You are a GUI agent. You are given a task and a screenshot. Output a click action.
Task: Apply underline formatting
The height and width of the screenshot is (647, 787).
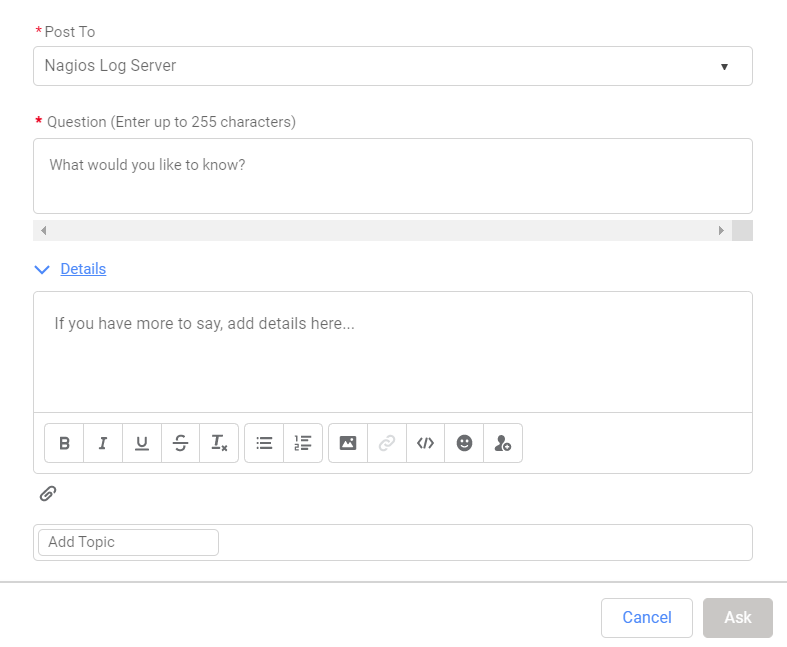(x=142, y=443)
